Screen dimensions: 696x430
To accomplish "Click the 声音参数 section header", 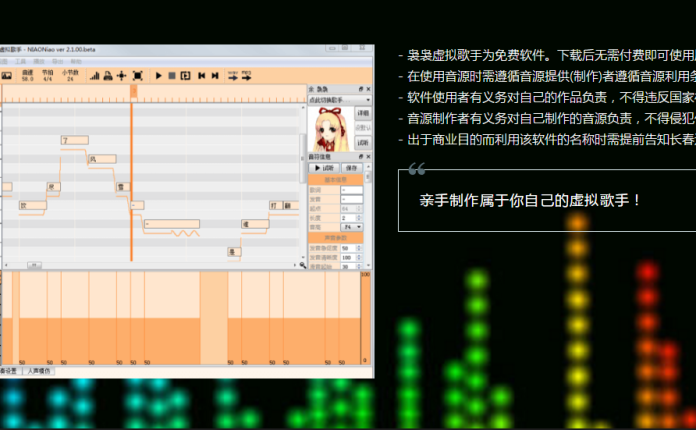I will click(x=336, y=238).
